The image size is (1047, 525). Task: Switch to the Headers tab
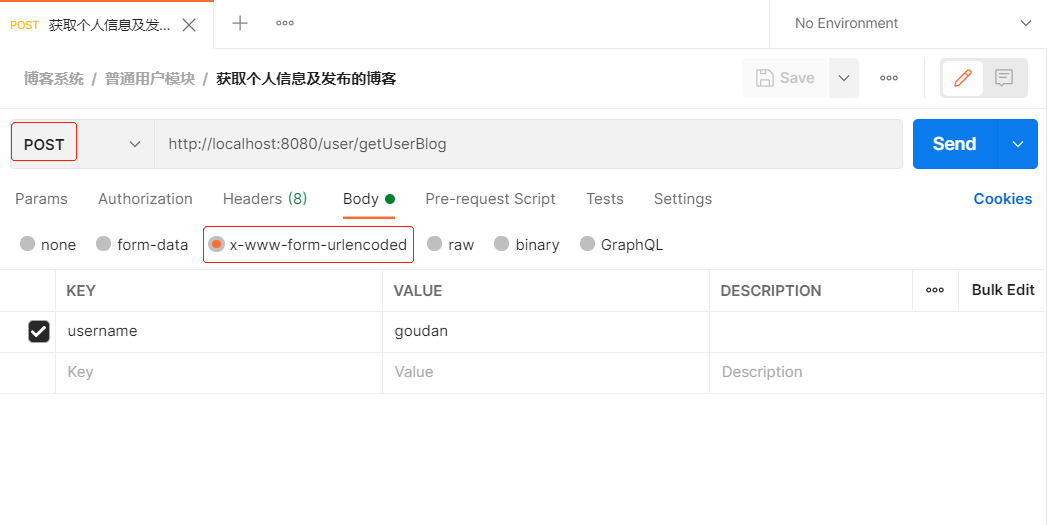point(264,199)
